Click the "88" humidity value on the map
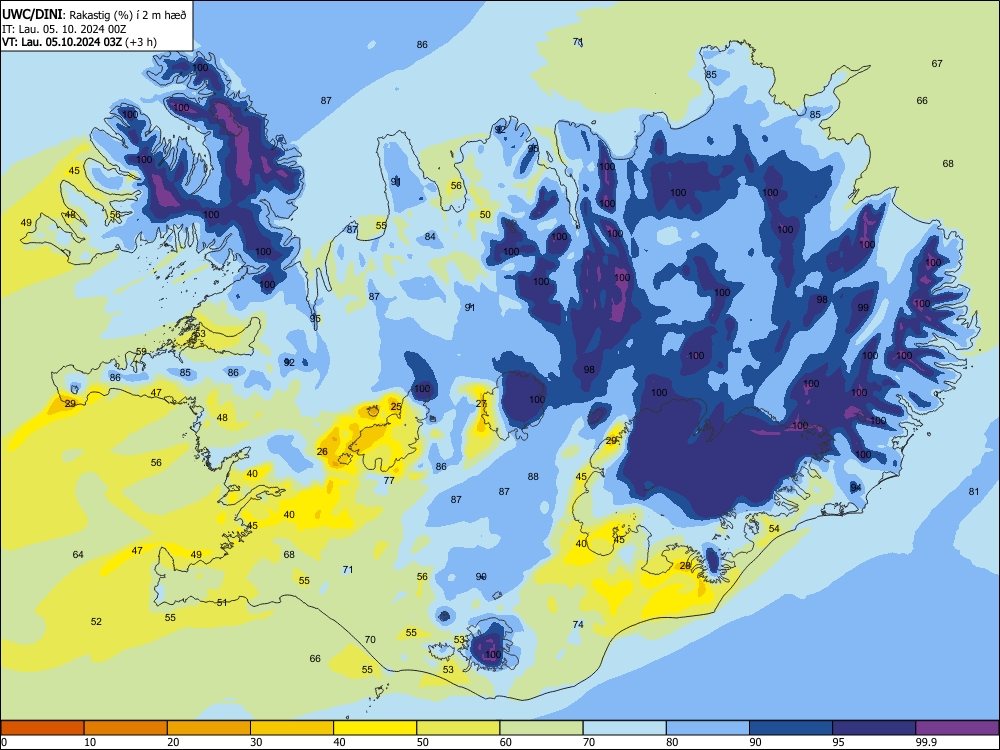This screenshot has height=750, width=1000. point(533,477)
